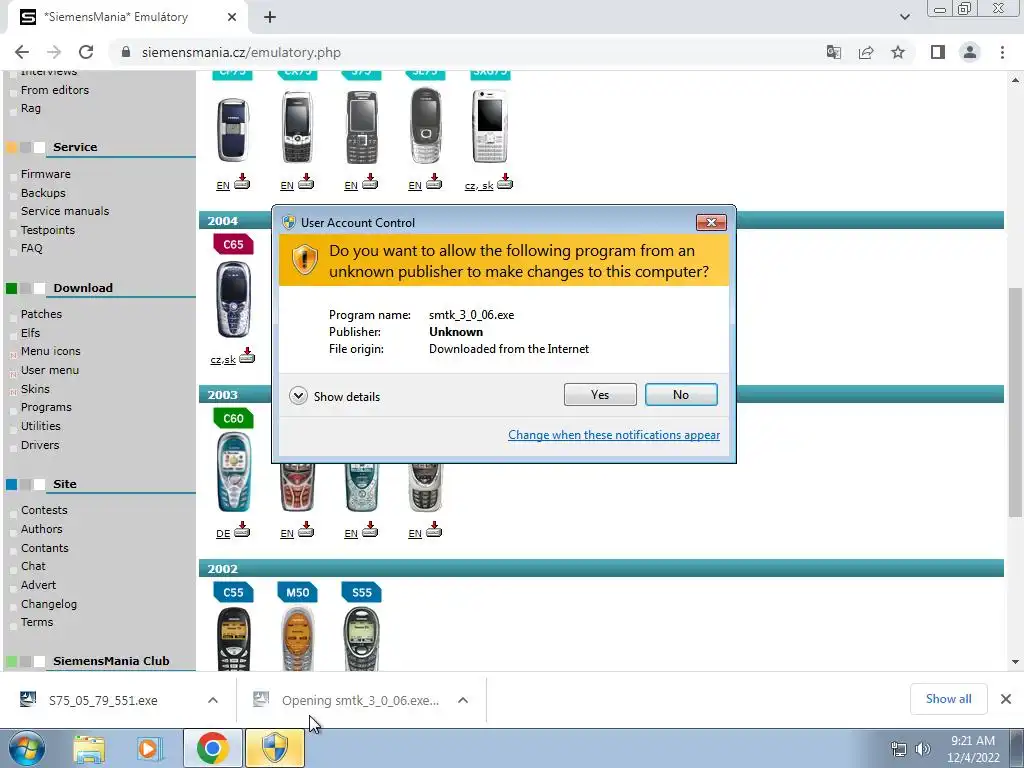
Task: Click volume speaker icon in system tray
Action: coord(922,748)
